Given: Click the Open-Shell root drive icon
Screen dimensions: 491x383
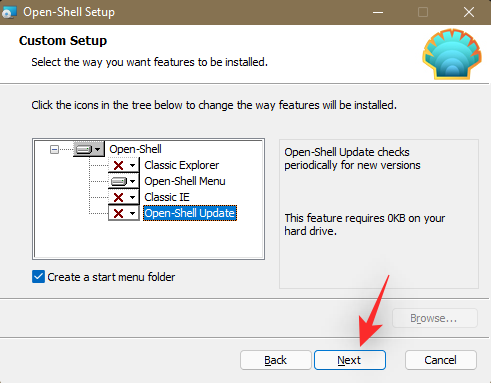Looking at the screenshot, I should tap(83, 149).
